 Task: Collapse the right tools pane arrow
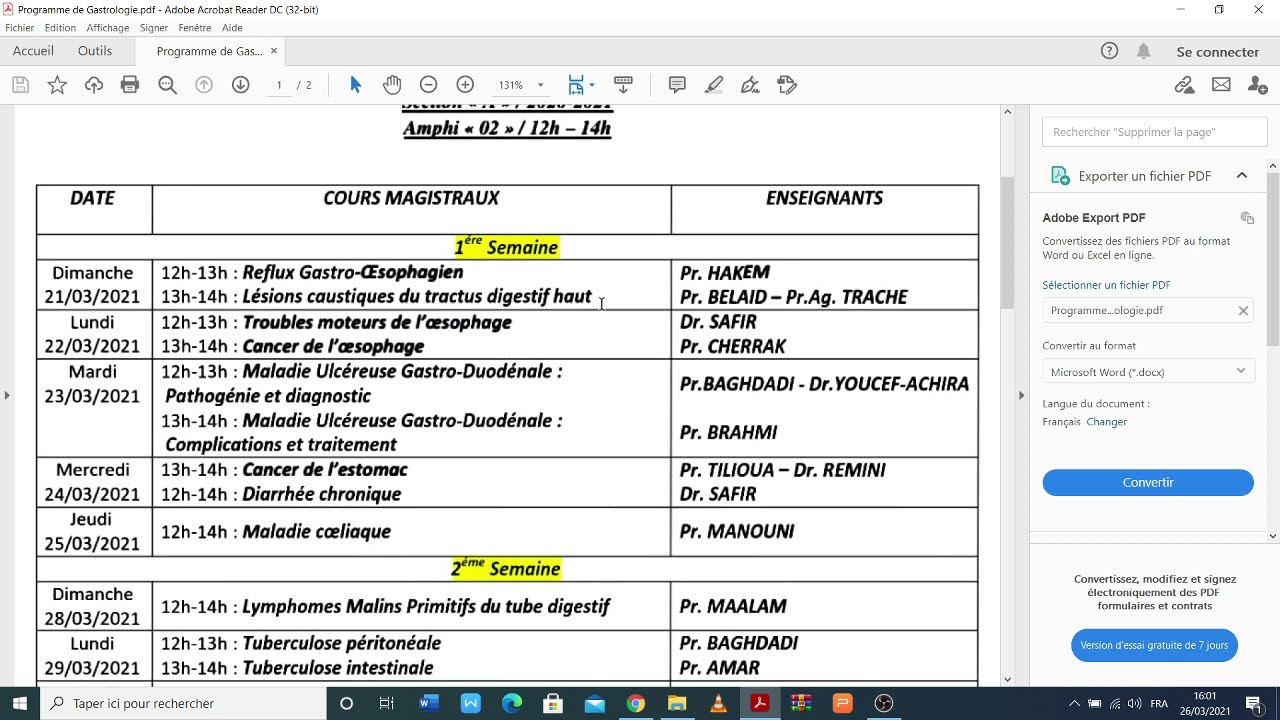[1021, 395]
